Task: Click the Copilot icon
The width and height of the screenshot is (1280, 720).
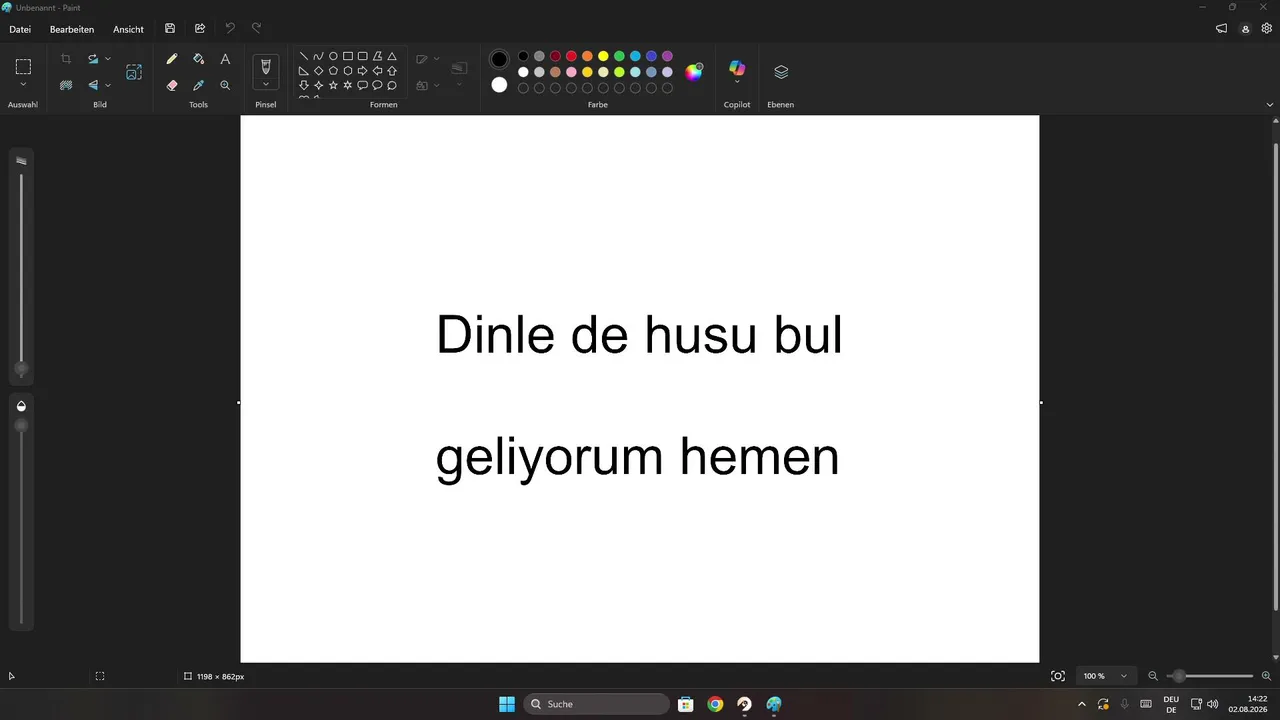Action: [x=737, y=67]
